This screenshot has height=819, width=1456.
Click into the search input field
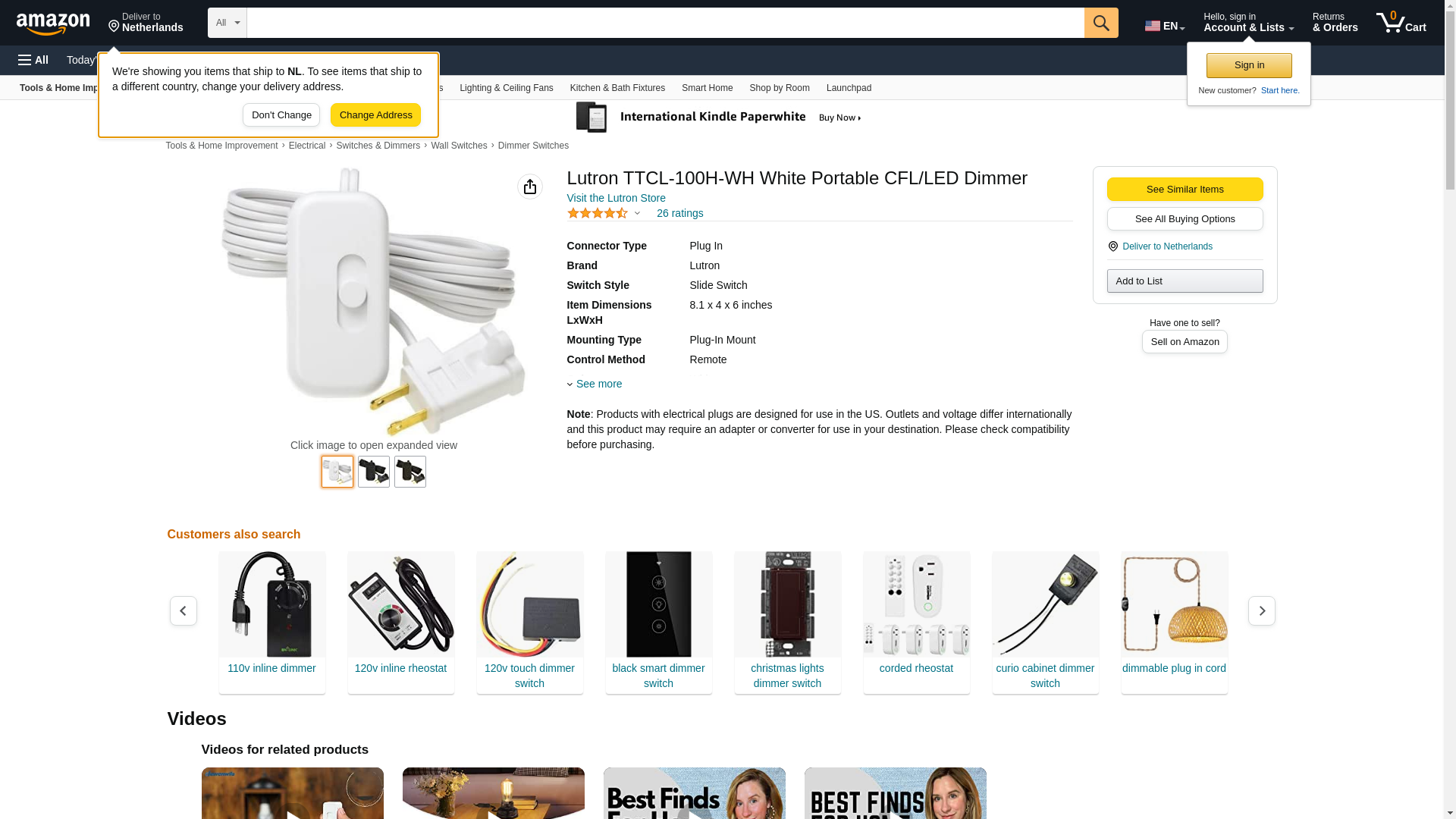pos(666,23)
